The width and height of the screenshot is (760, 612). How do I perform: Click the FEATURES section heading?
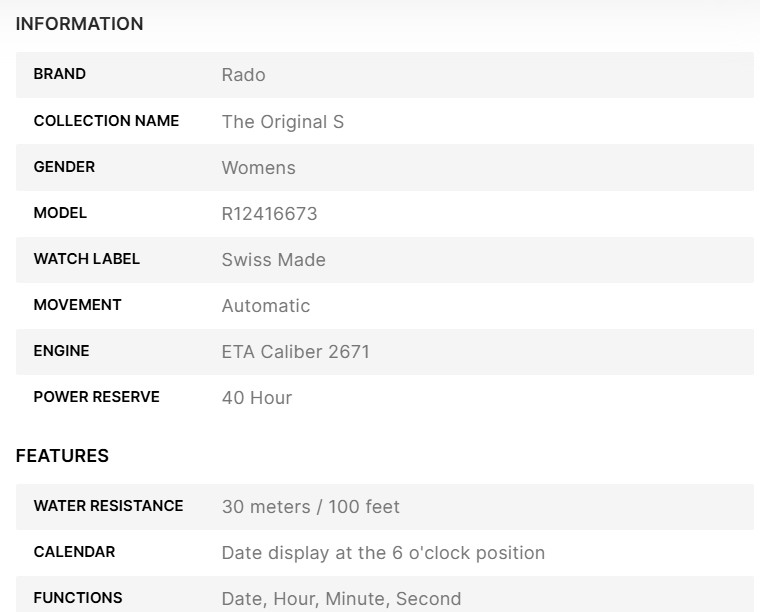(62, 456)
